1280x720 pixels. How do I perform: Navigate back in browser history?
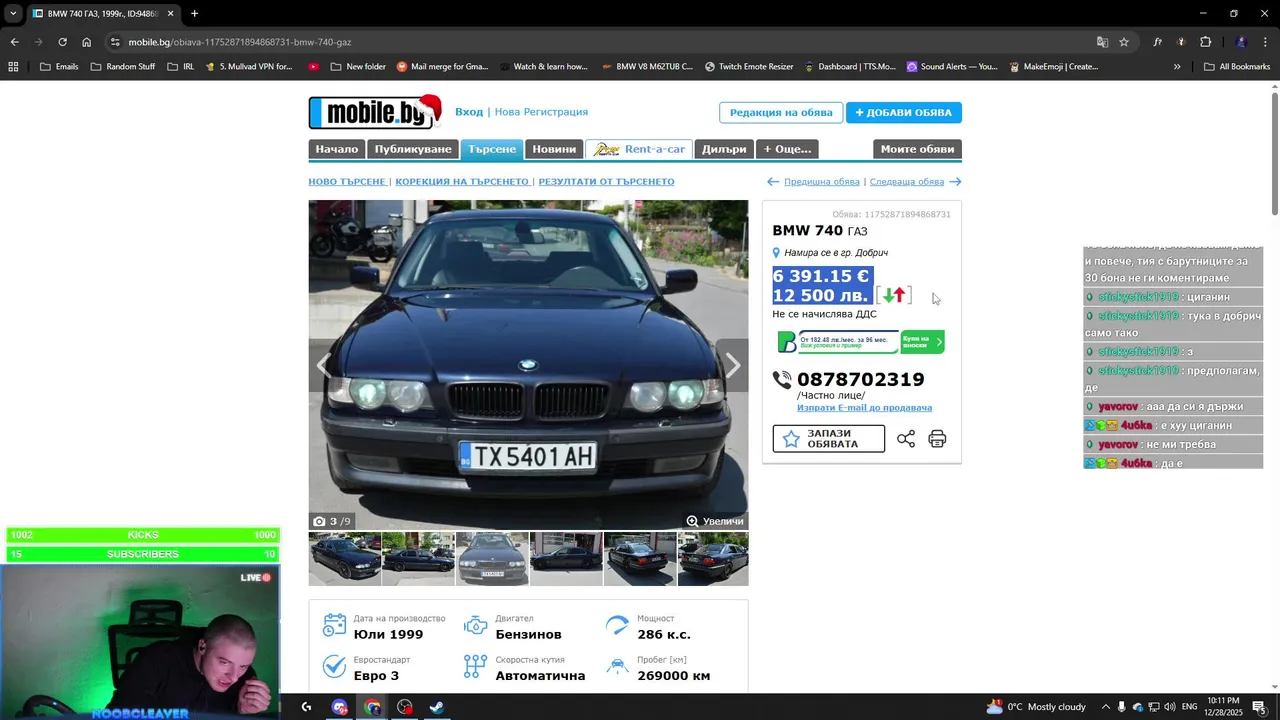[x=14, y=42]
